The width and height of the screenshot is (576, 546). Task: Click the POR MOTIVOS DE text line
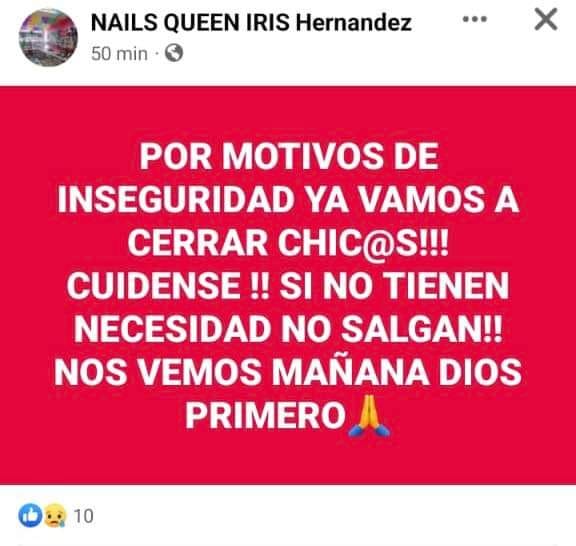[289, 157]
